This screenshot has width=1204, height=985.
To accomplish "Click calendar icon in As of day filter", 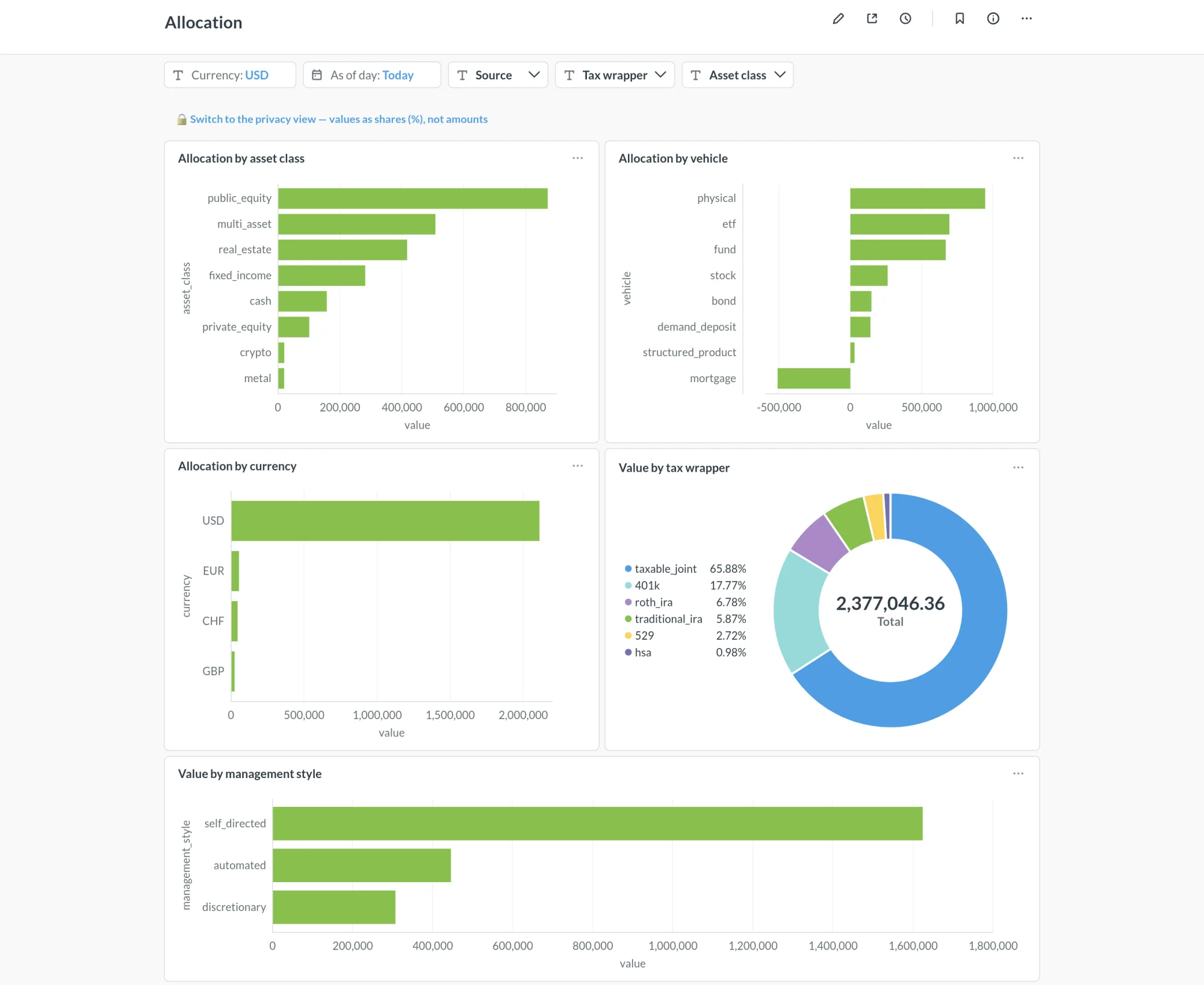I will pyautogui.click(x=317, y=75).
